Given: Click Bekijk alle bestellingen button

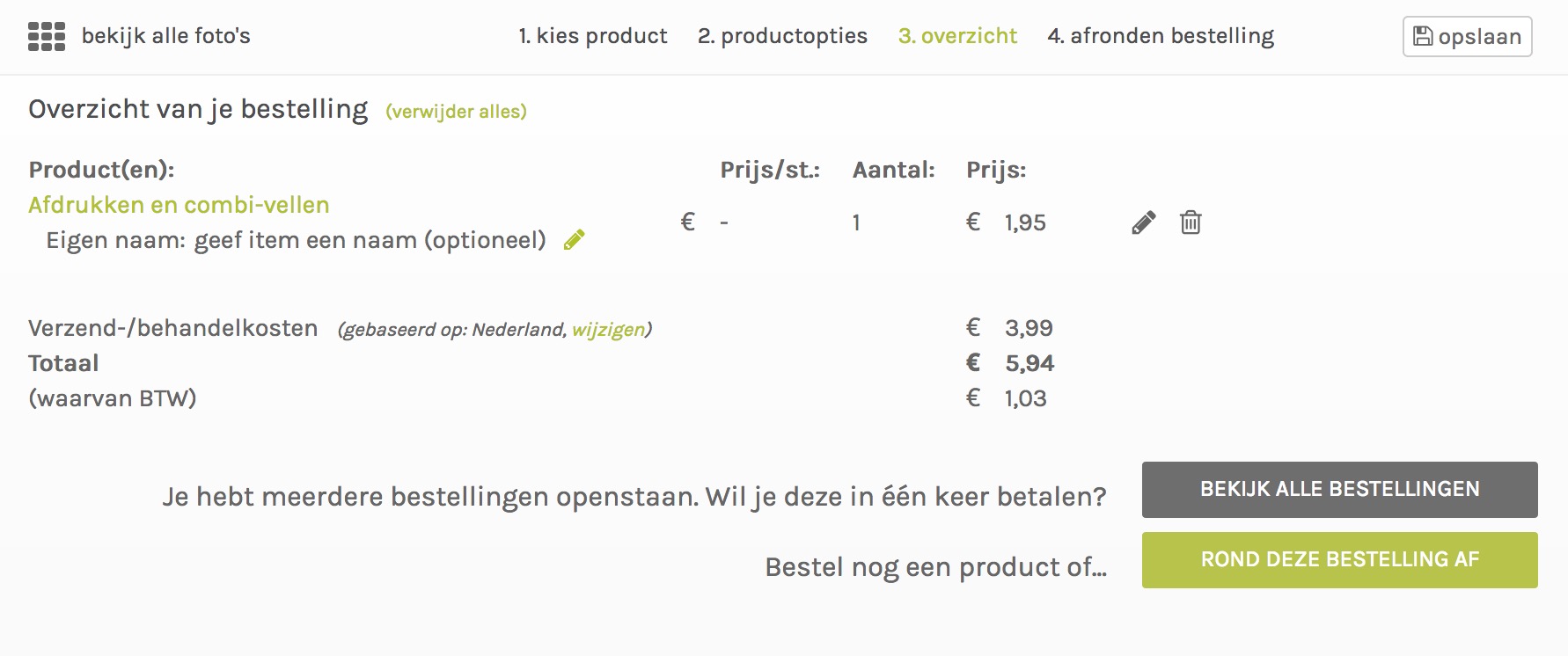Looking at the screenshot, I should (x=1339, y=489).
